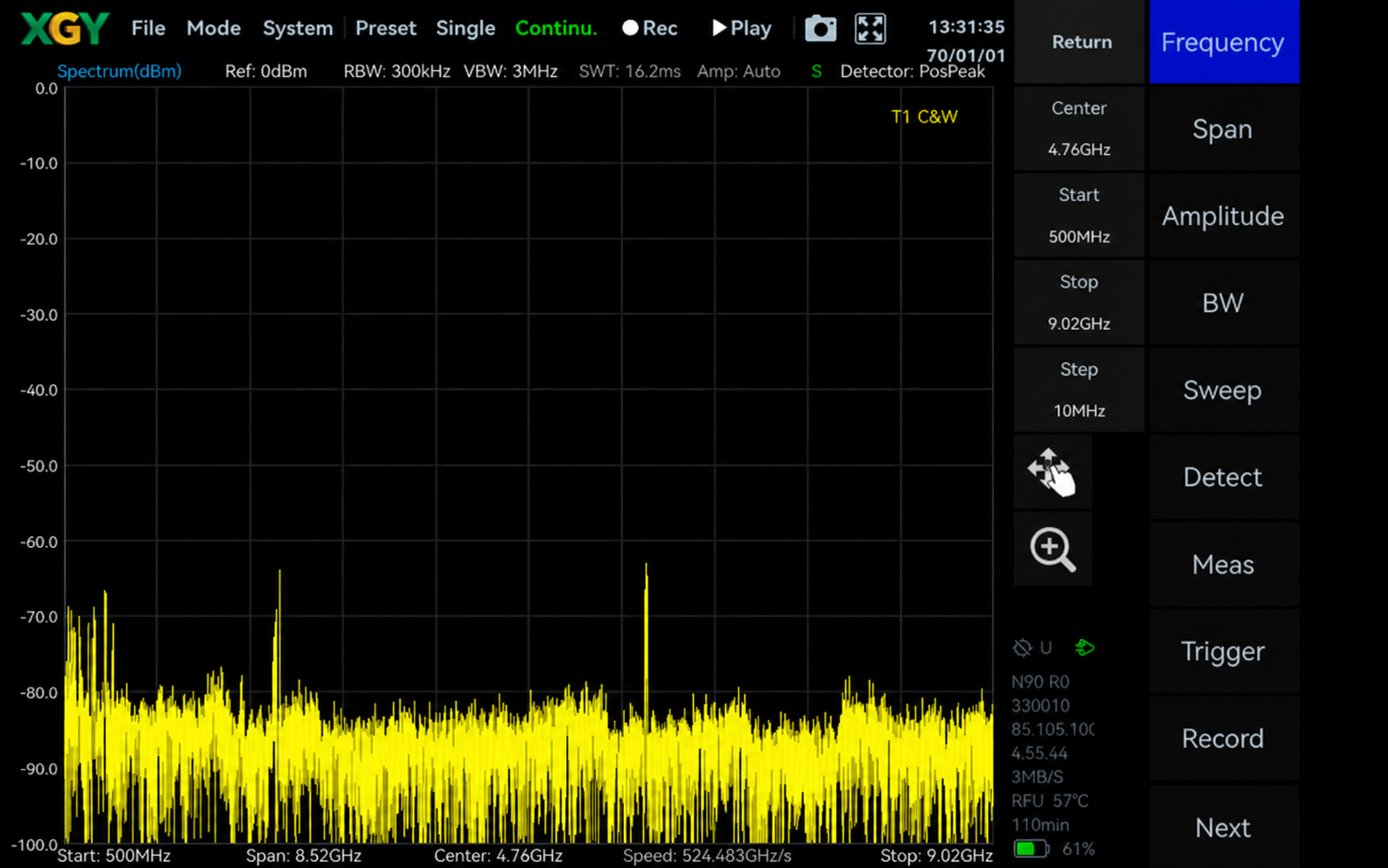Edit the Stop frequency 9.02GHz field
This screenshot has width=1388, height=868.
[x=1079, y=303]
